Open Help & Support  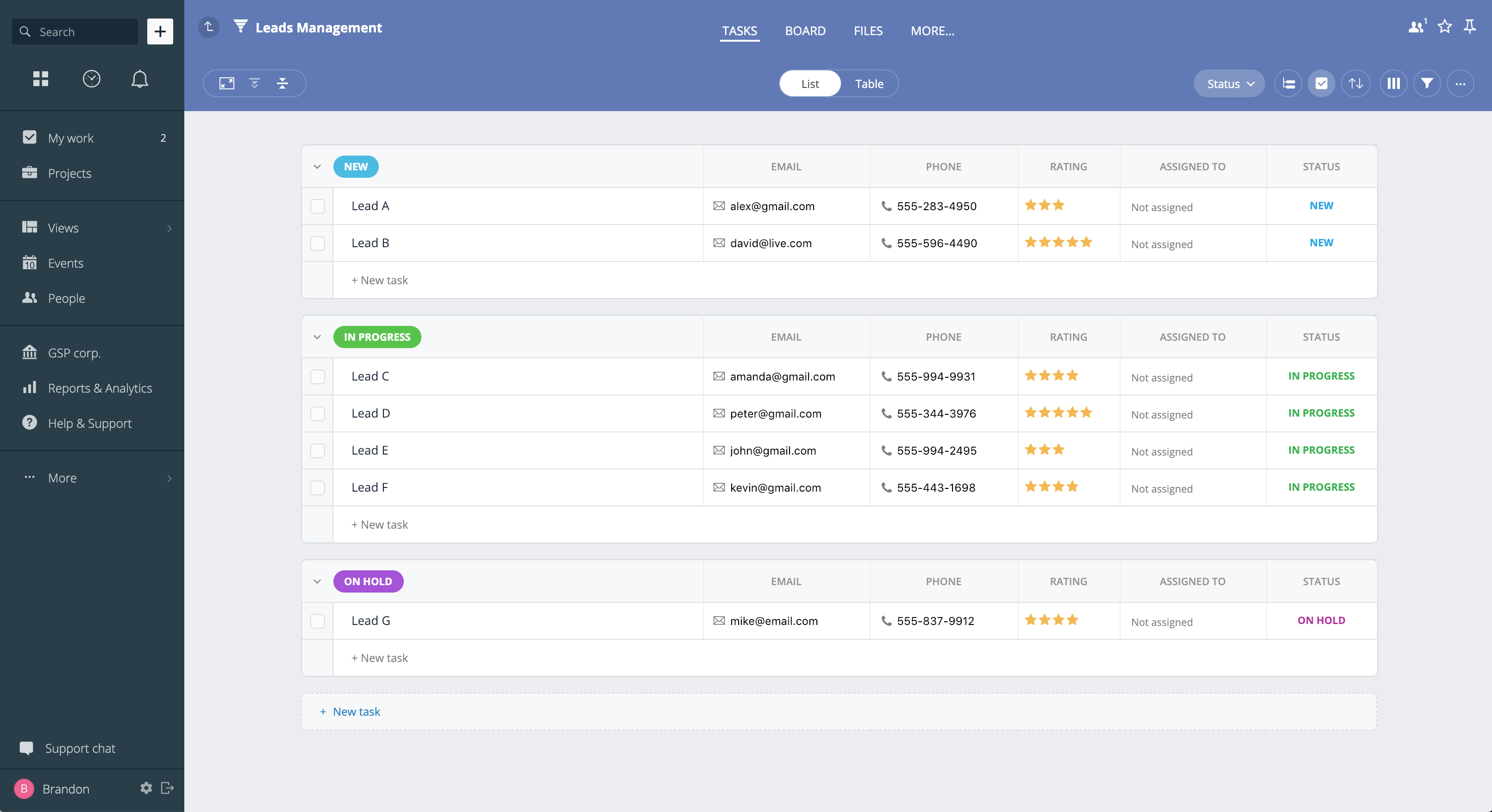92,424
